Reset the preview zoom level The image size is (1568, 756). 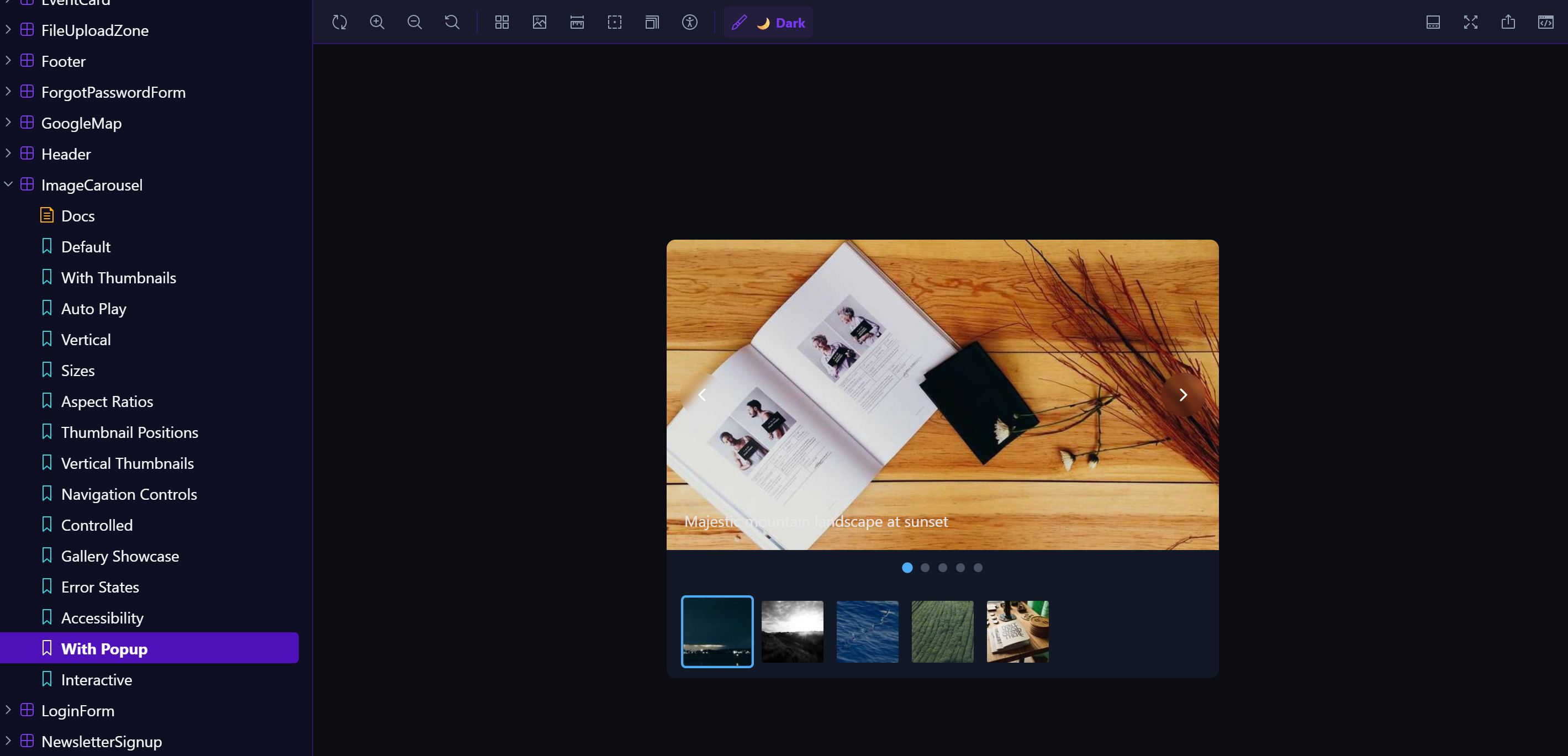[x=452, y=22]
